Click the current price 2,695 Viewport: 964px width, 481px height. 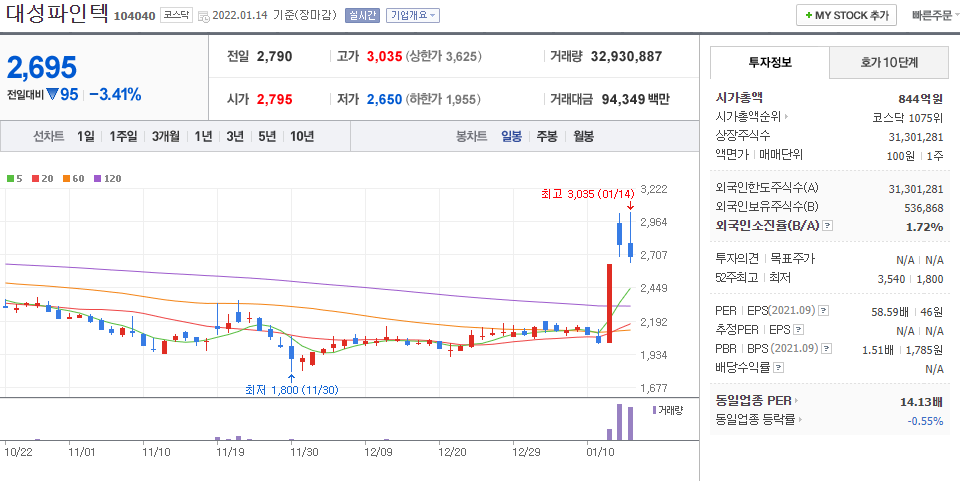point(42,68)
